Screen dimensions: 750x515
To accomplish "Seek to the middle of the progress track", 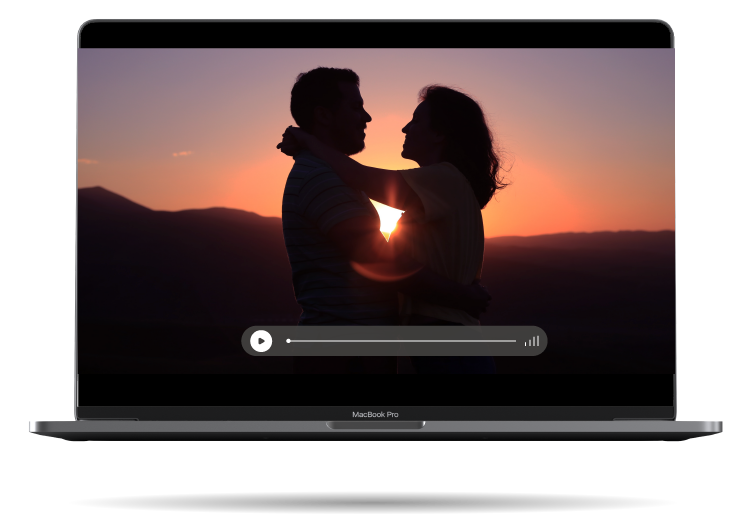I will [402, 341].
